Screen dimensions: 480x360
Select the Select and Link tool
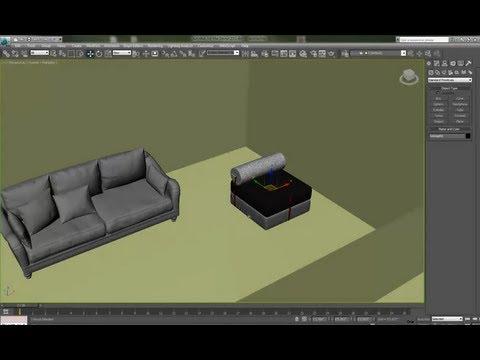6,53
